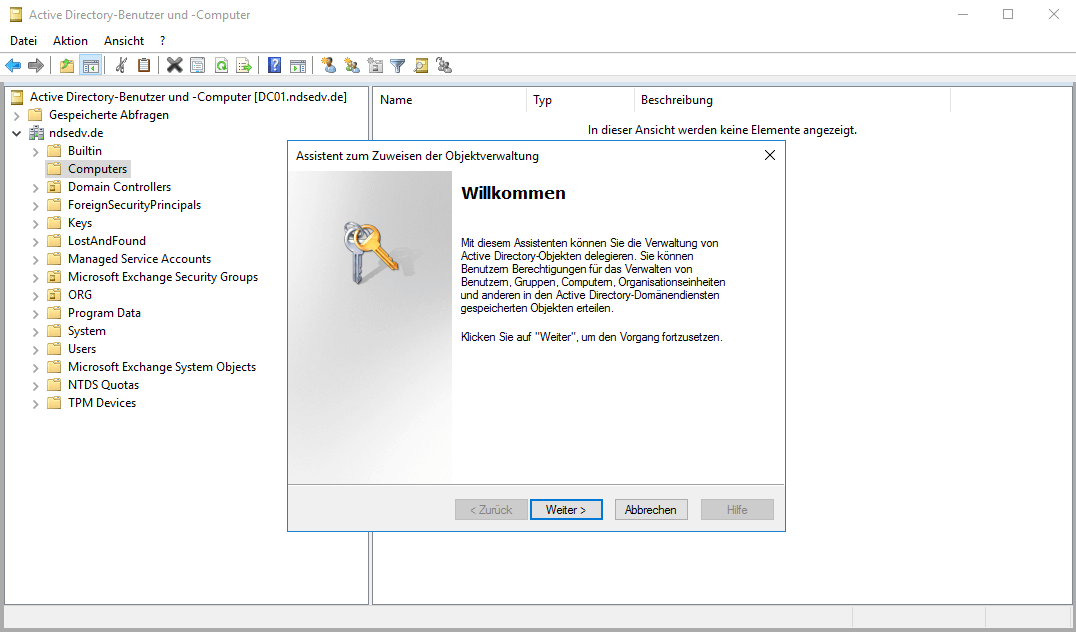Open Help via blue question mark icon
Image resolution: width=1076 pixels, height=632 pixels.
click(274, 66)
